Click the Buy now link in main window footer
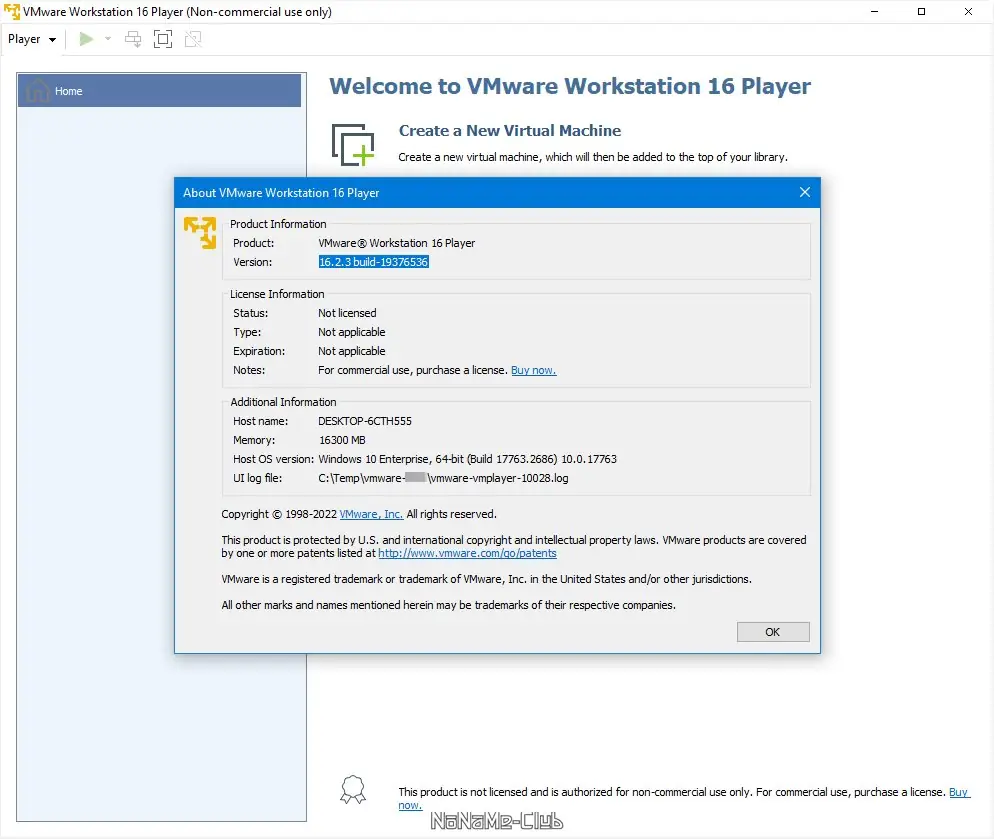The image size is (994, 839). (958, 792)
